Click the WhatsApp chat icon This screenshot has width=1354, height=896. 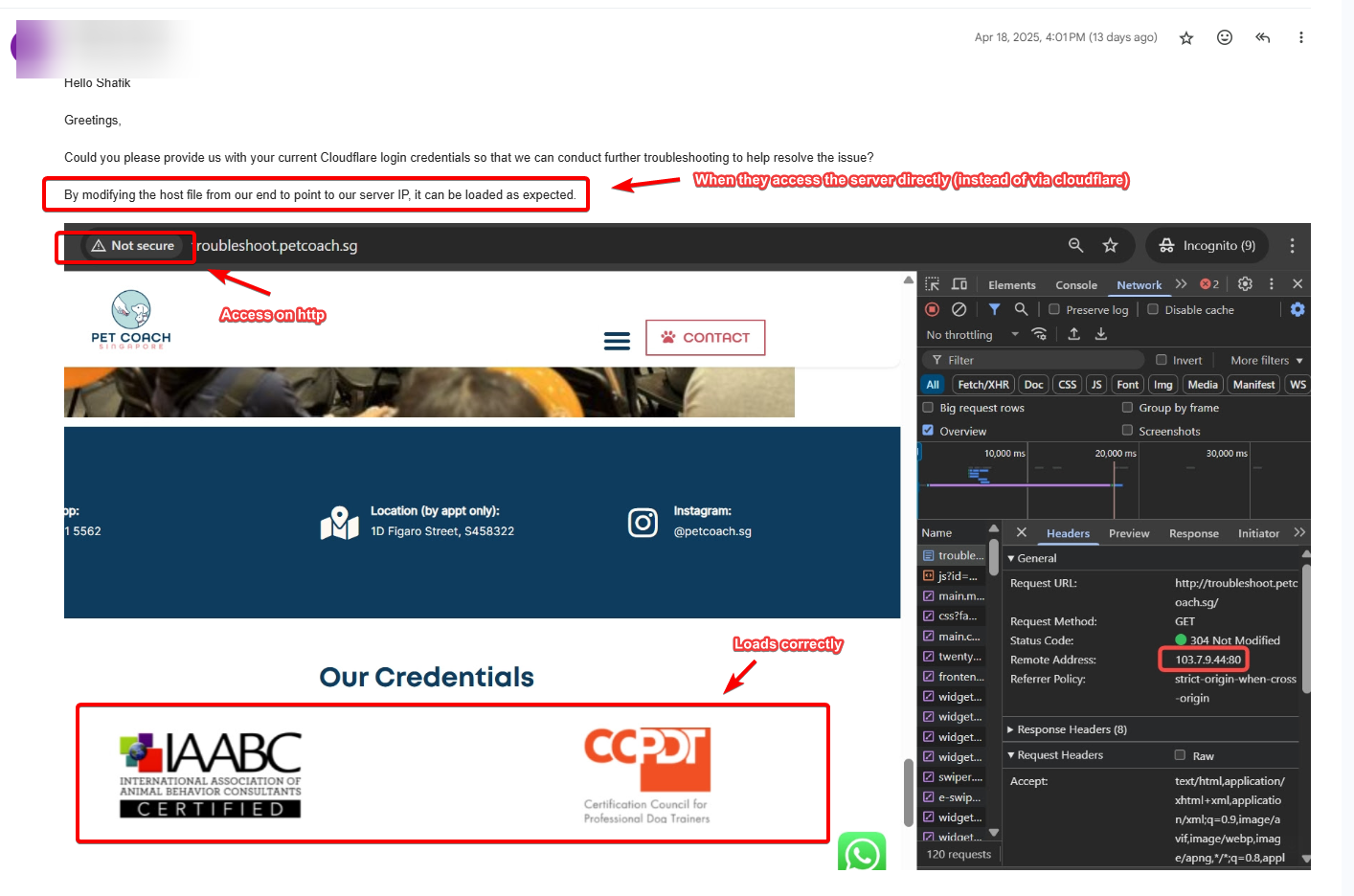[862, 852]
